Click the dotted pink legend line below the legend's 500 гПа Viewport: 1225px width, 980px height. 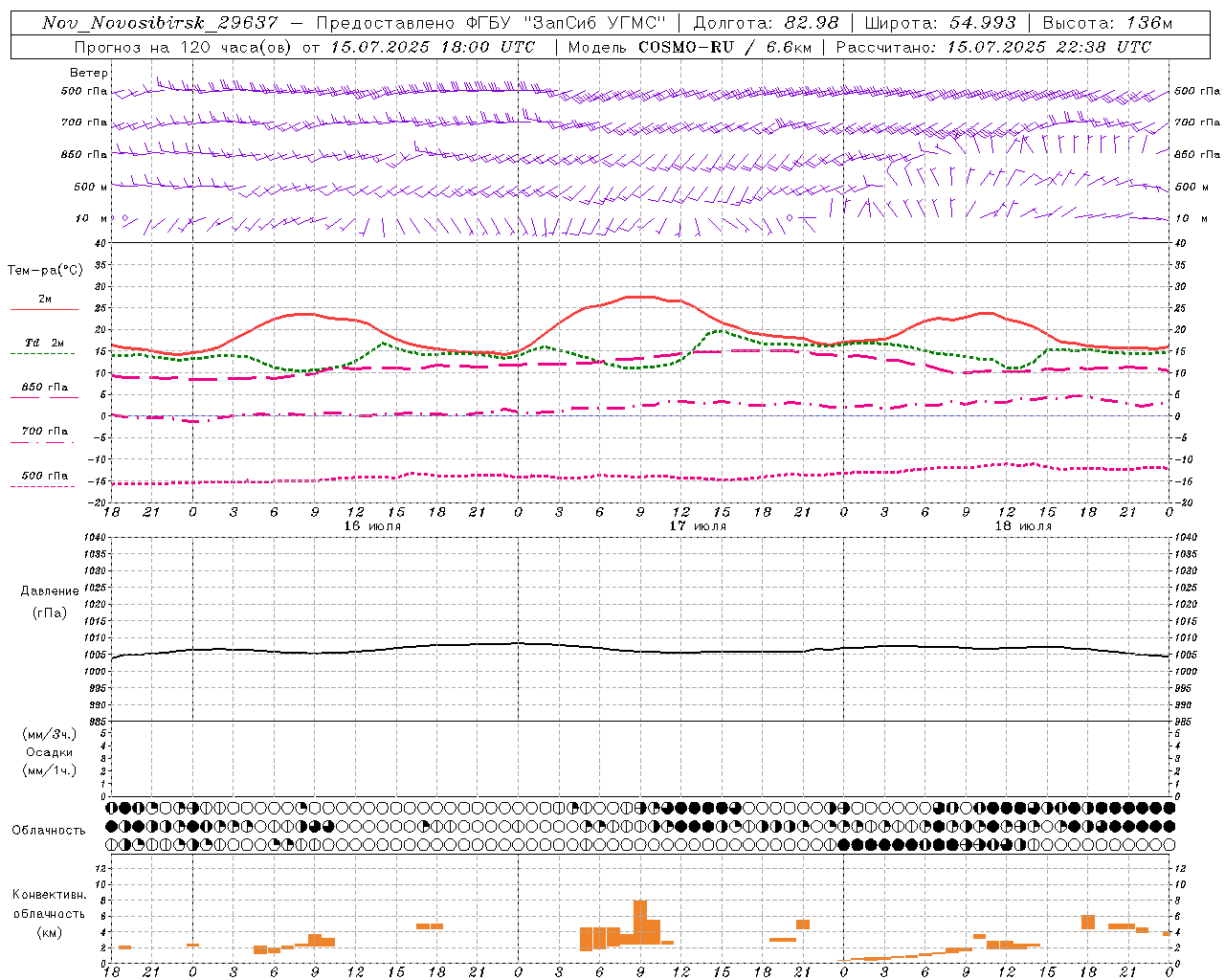(x=42, y=486)
